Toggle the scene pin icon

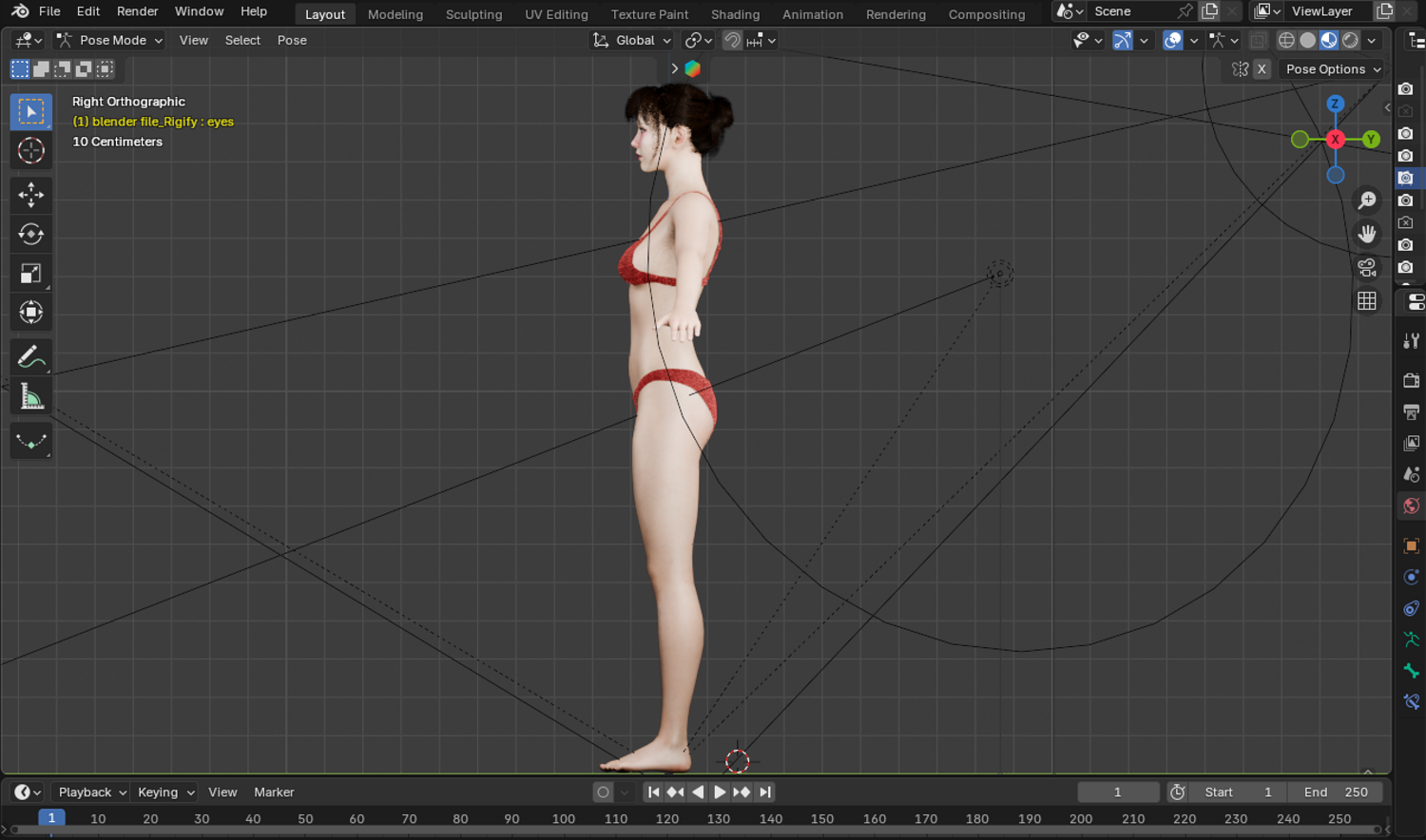click(x=1185, y=11)
